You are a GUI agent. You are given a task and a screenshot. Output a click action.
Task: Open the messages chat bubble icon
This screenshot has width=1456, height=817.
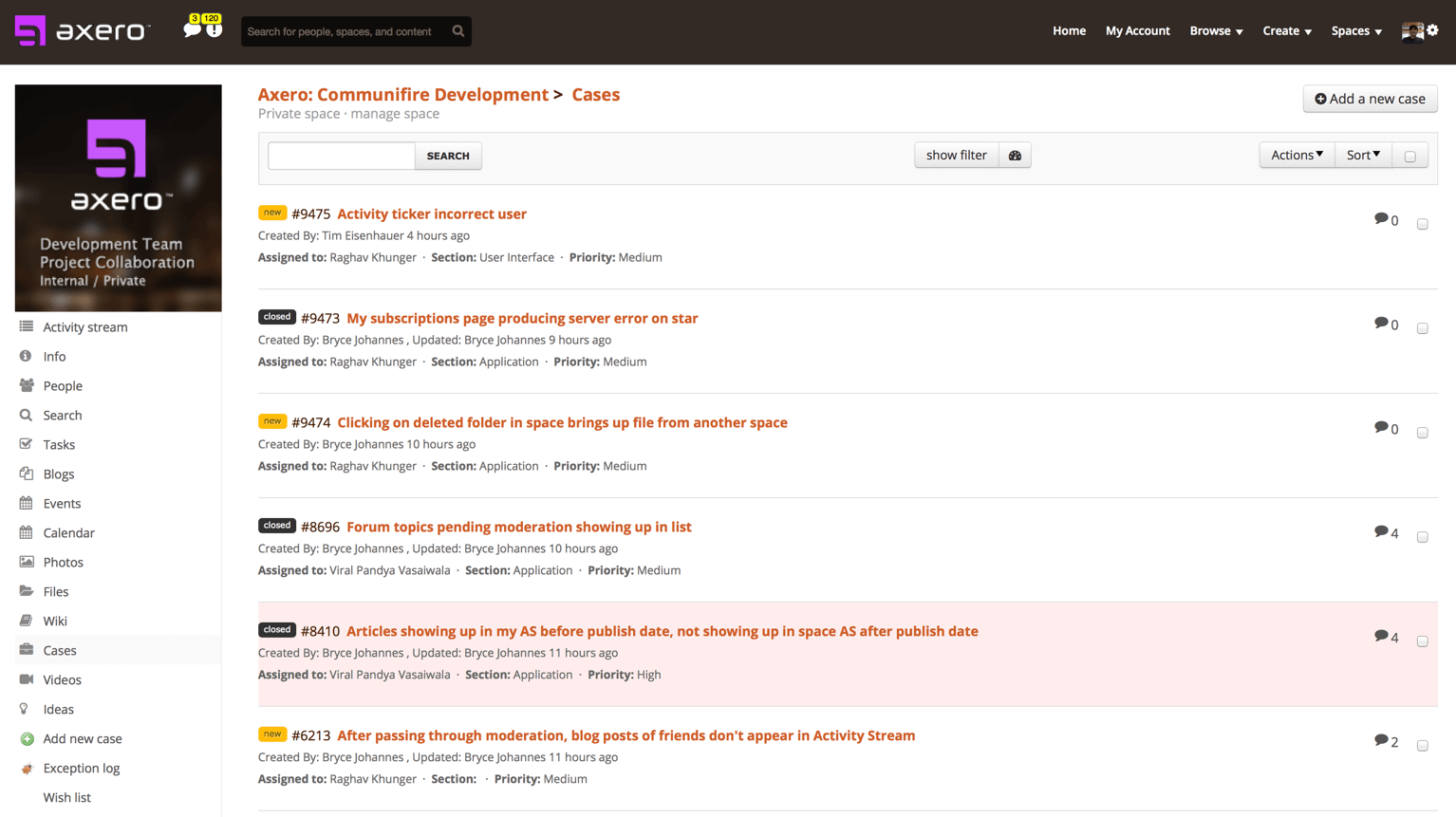192,29
